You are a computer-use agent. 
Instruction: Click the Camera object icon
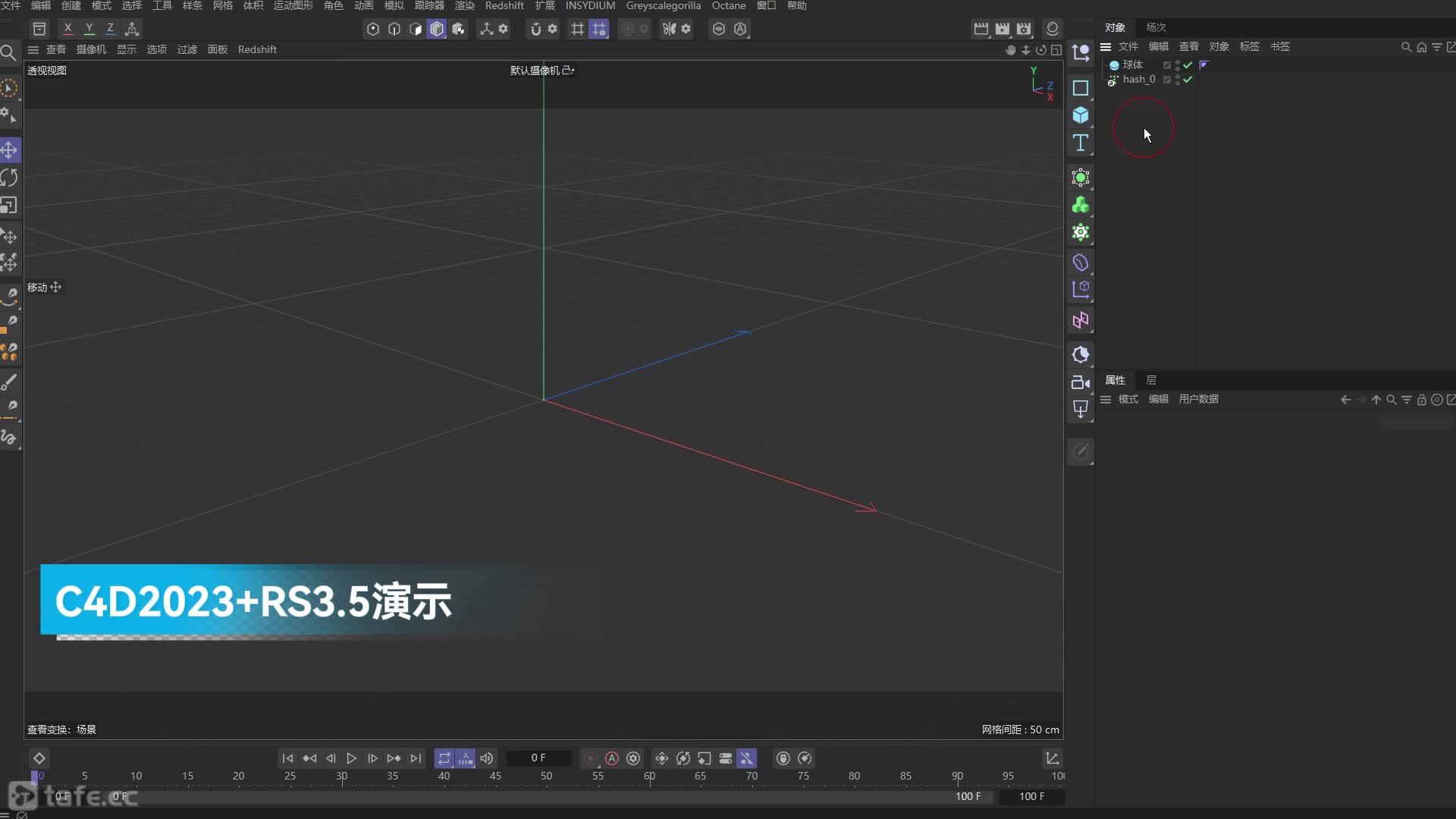pyautogui.click(x=1081, y=382)
